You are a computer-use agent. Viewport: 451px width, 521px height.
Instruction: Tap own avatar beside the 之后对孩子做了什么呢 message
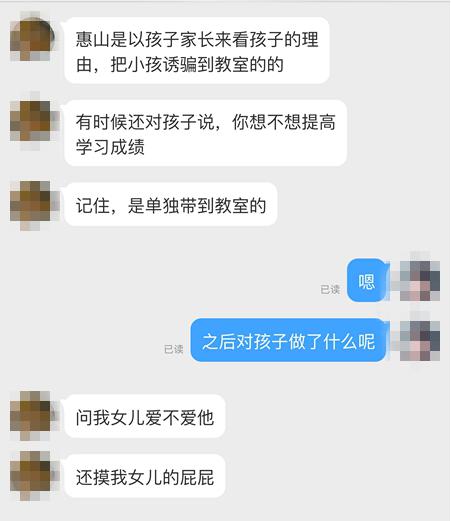coord(420,341)
